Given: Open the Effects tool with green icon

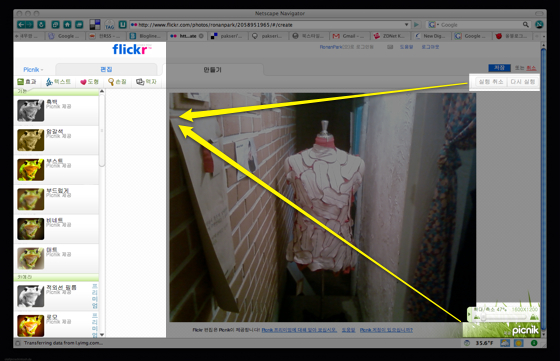Looking at the screenshot, I should click(27, 82).
